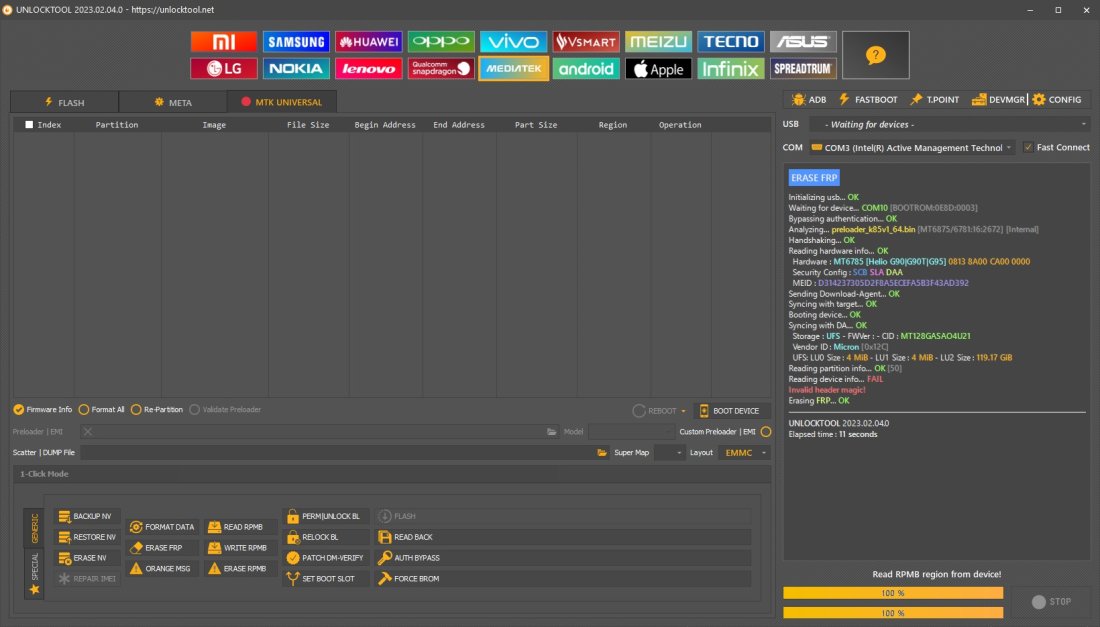Click the FORCE BROM button
Viewport: 1100px width, 627px height.
pos(563,579)
